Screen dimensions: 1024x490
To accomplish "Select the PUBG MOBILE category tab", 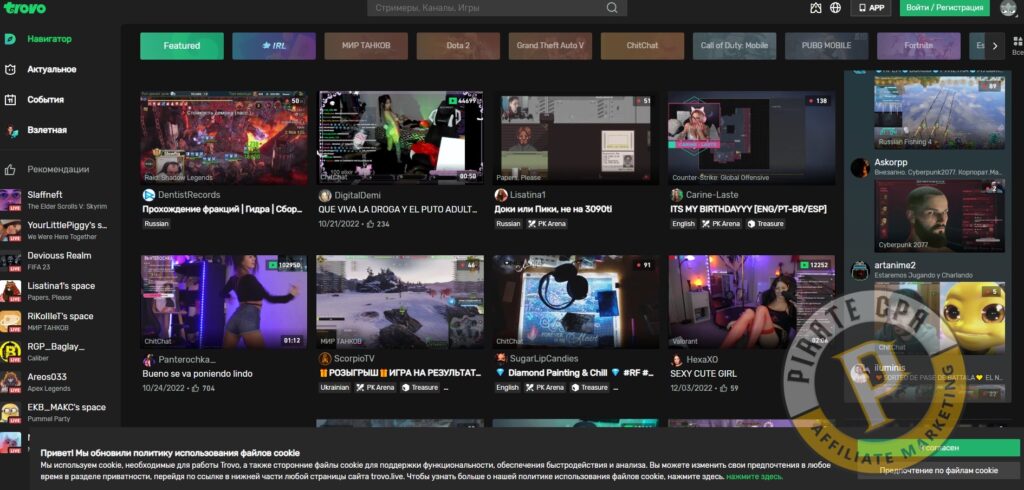I will 826,46.
